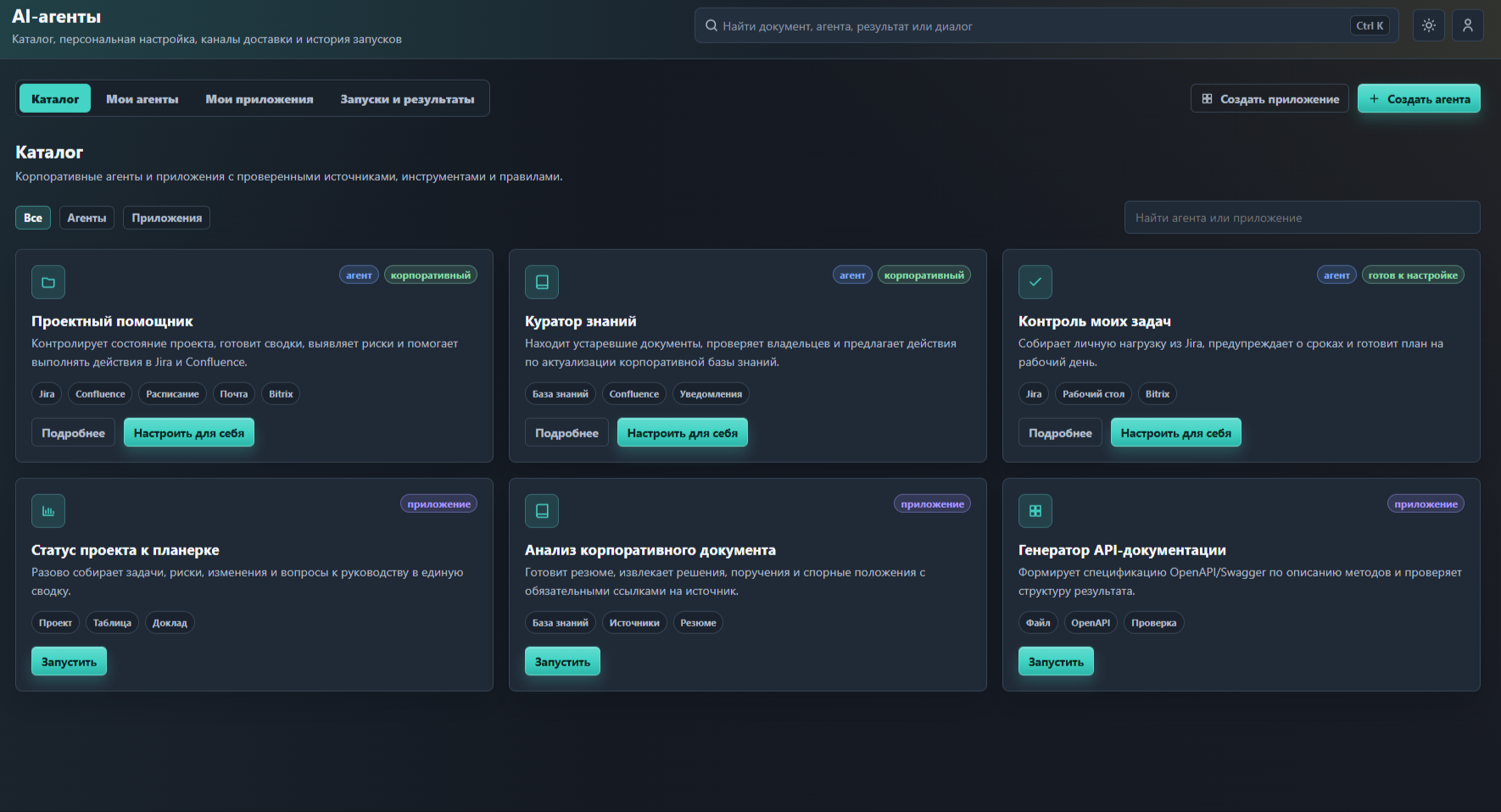This screenshot has width=1501, height=812.
Task: Click the агент badge on Проектный помощник
Action: [359, 275]
